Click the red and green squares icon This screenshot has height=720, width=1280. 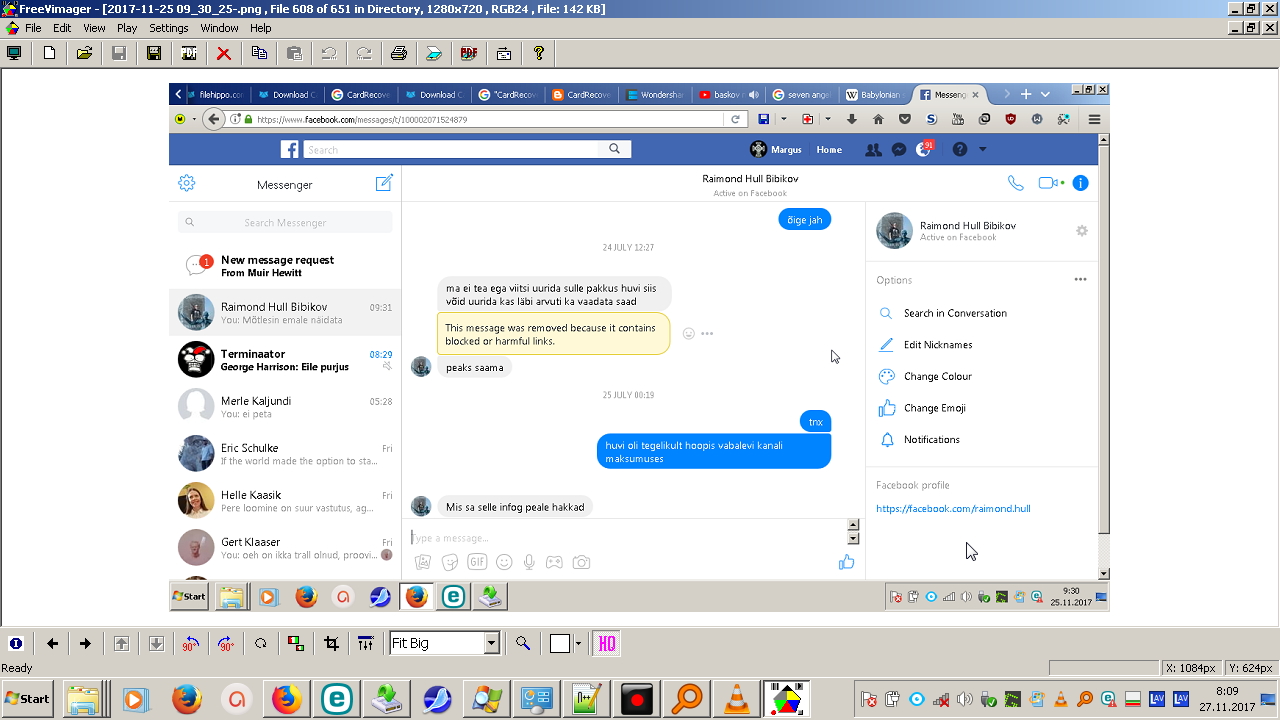point(296,643)
